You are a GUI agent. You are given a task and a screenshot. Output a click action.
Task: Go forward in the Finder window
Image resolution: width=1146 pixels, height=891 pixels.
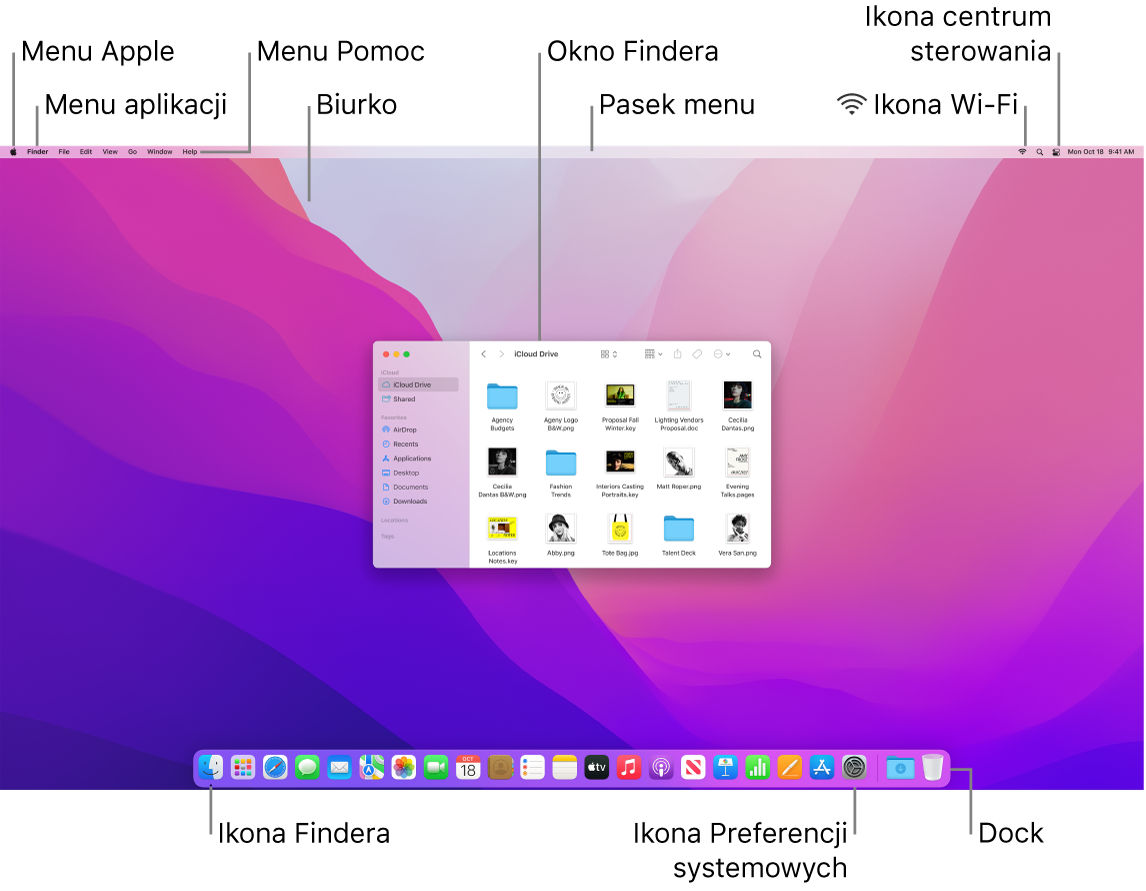coord(501,354)
